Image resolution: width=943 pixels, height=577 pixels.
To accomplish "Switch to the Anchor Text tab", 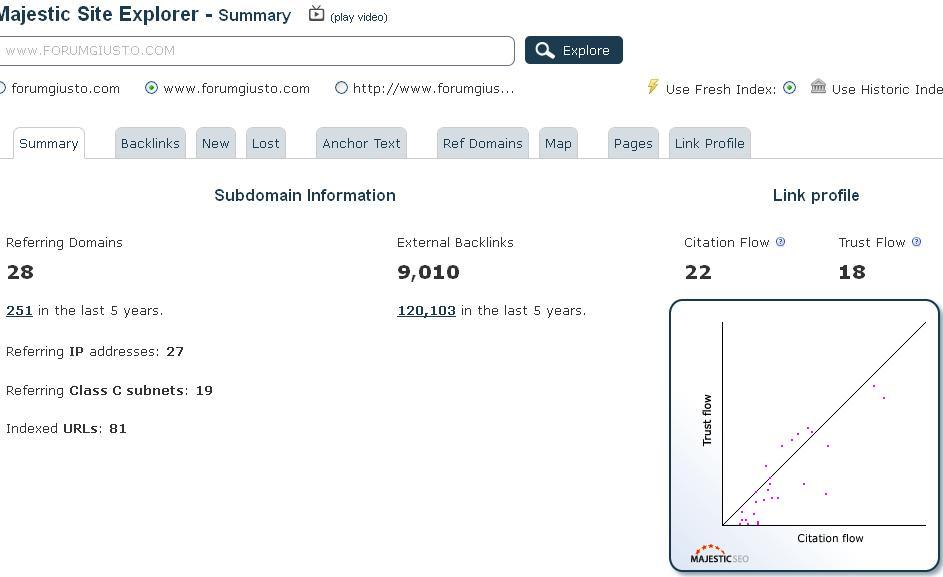I will click(361, 143).
